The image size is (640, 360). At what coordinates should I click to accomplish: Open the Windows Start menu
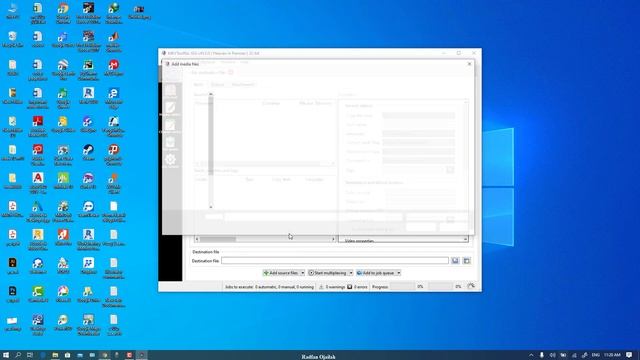(6, 355)
